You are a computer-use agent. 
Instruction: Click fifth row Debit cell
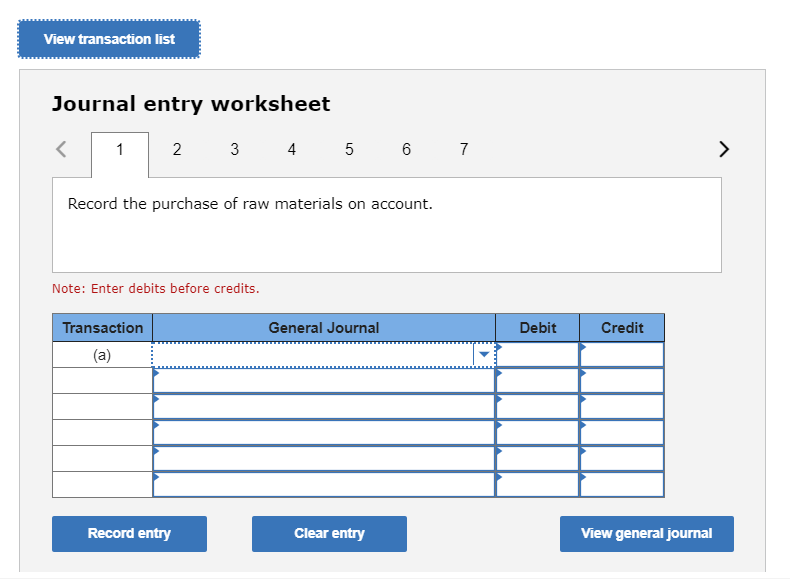click(x=538, y=459)
